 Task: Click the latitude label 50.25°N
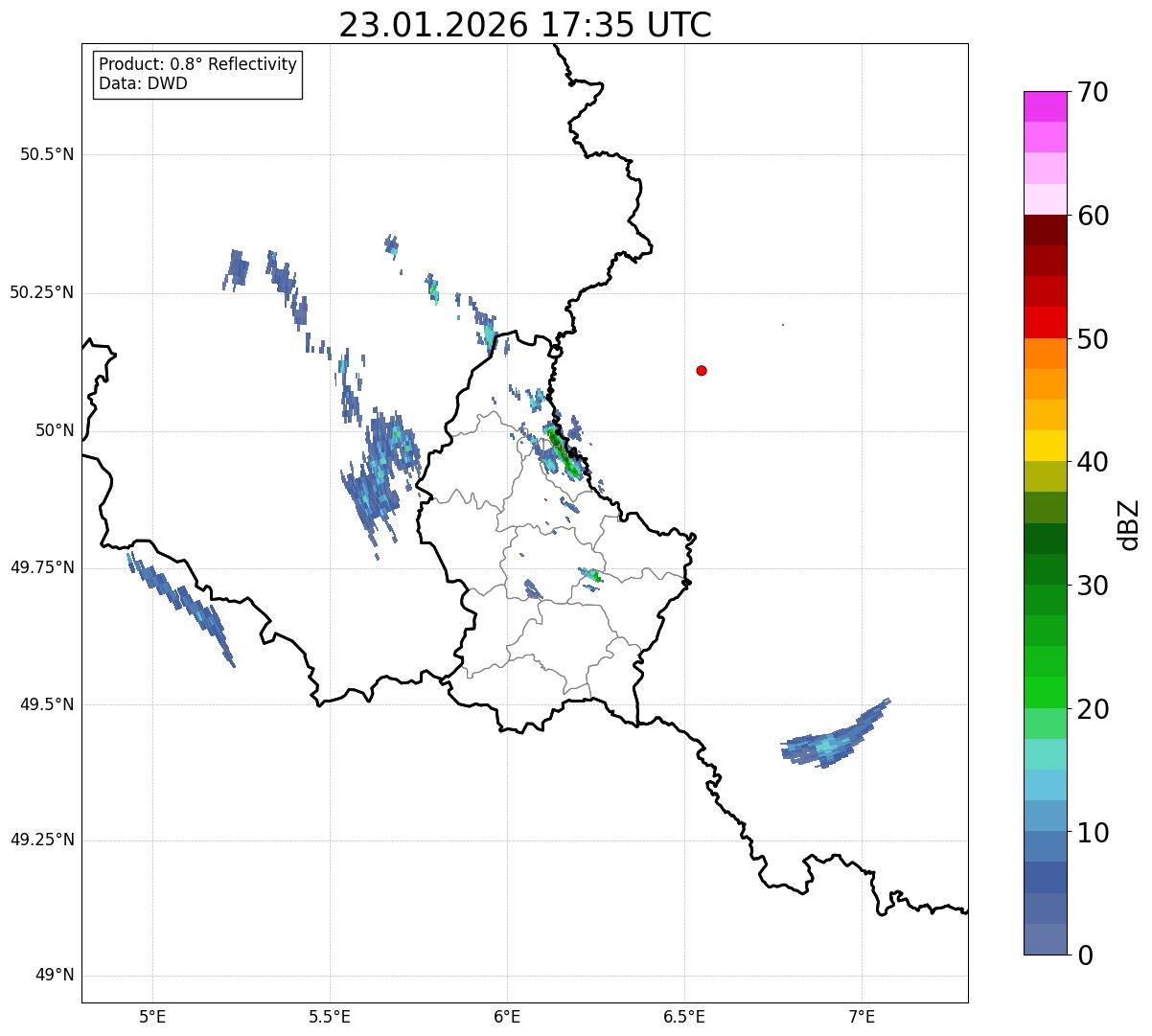[42, 292]
